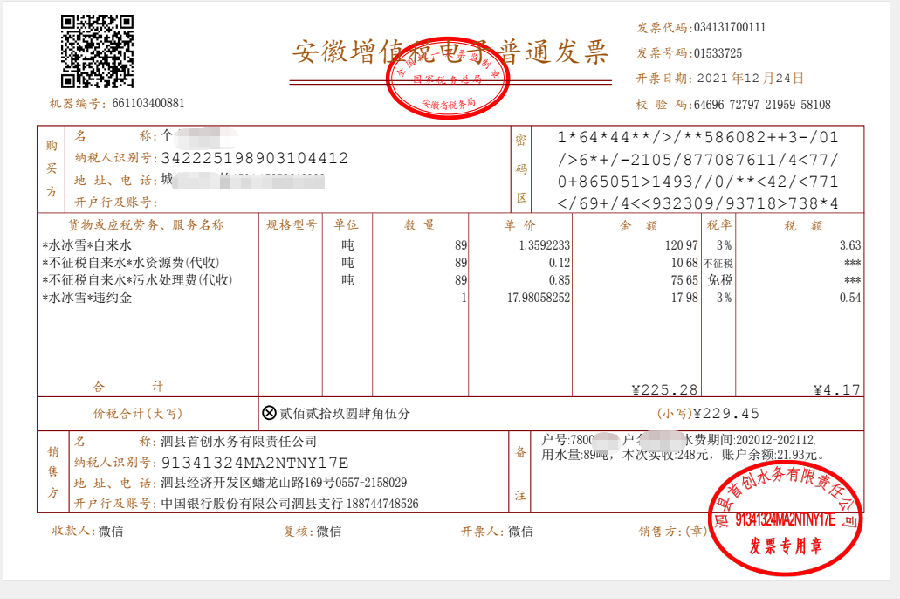Click unit price 17.98058252
The width and height of the screenshot is (900, 599).
(538, 298)
